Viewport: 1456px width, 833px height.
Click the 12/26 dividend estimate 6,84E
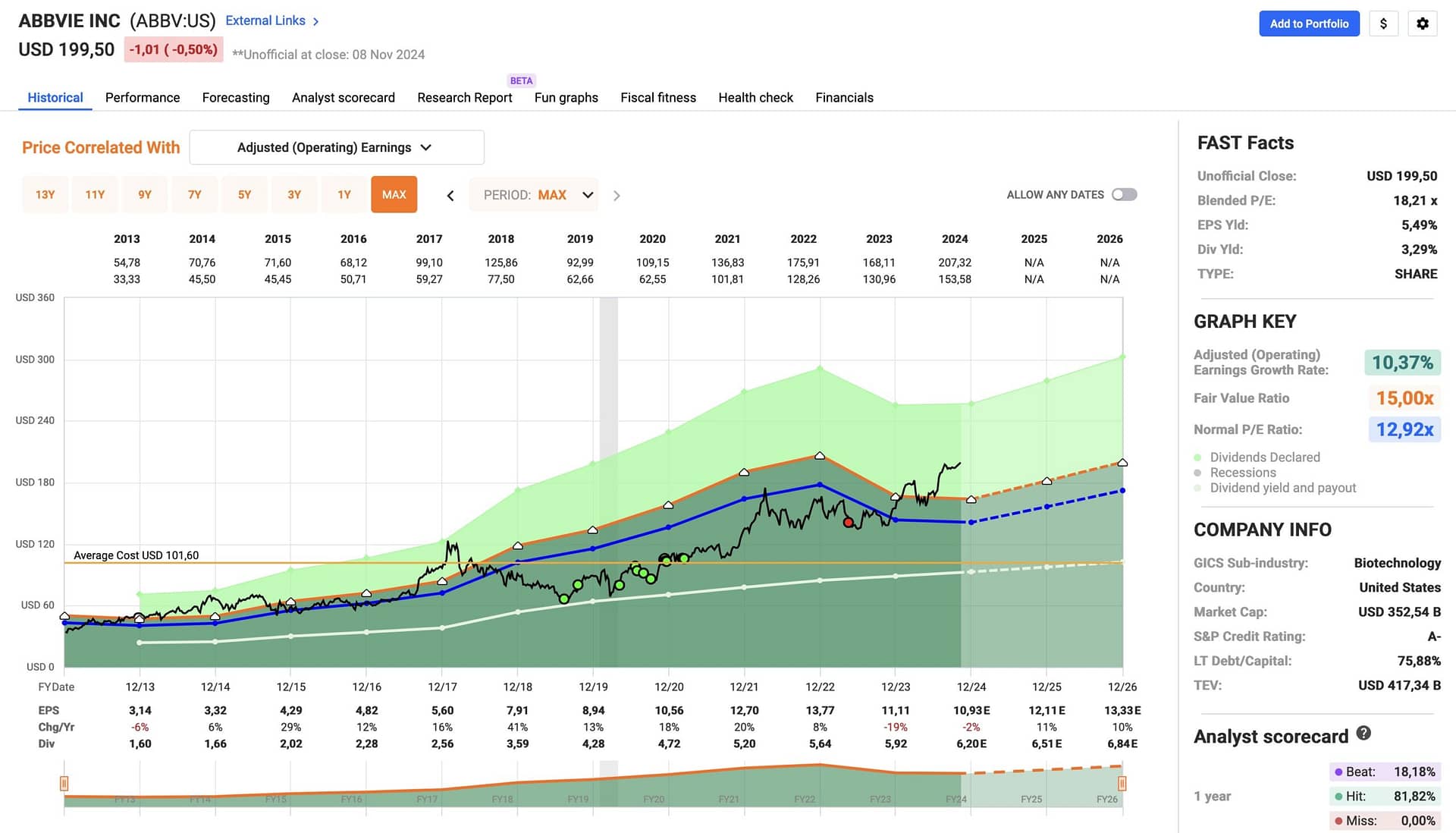1122,743
